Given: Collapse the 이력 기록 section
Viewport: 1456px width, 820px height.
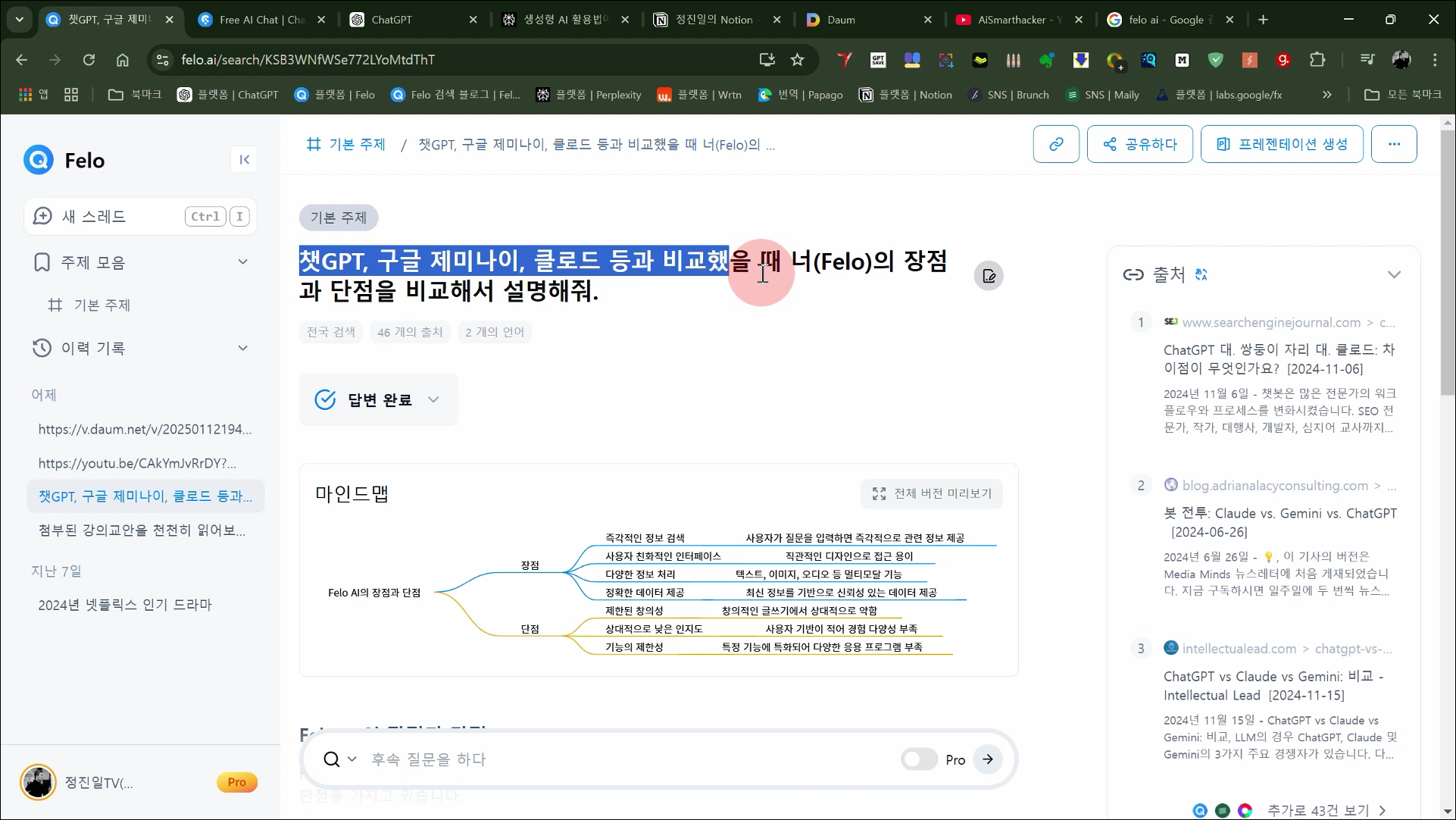Looking at the screenshot, I should click(242, 348).
